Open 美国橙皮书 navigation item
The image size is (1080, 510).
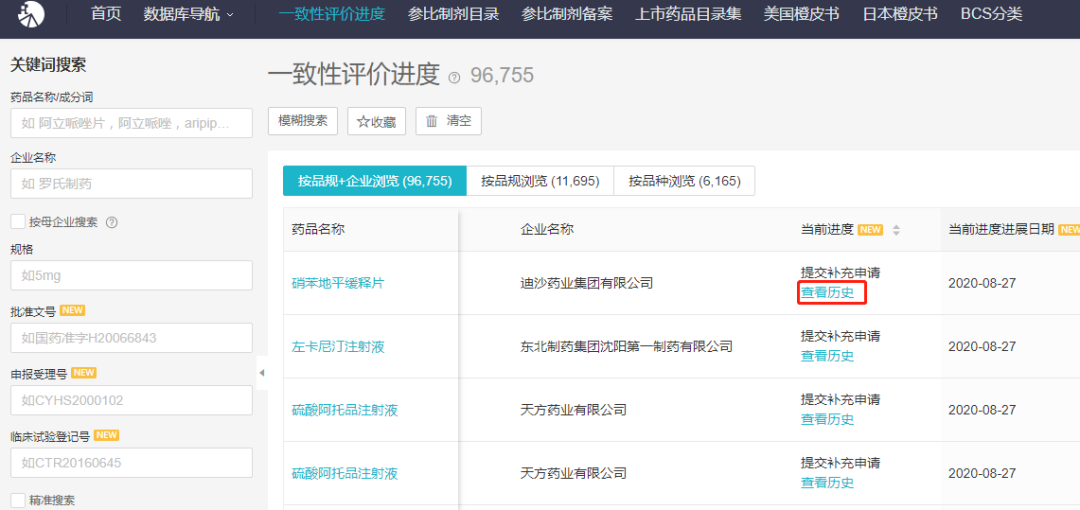coord(802,14)
